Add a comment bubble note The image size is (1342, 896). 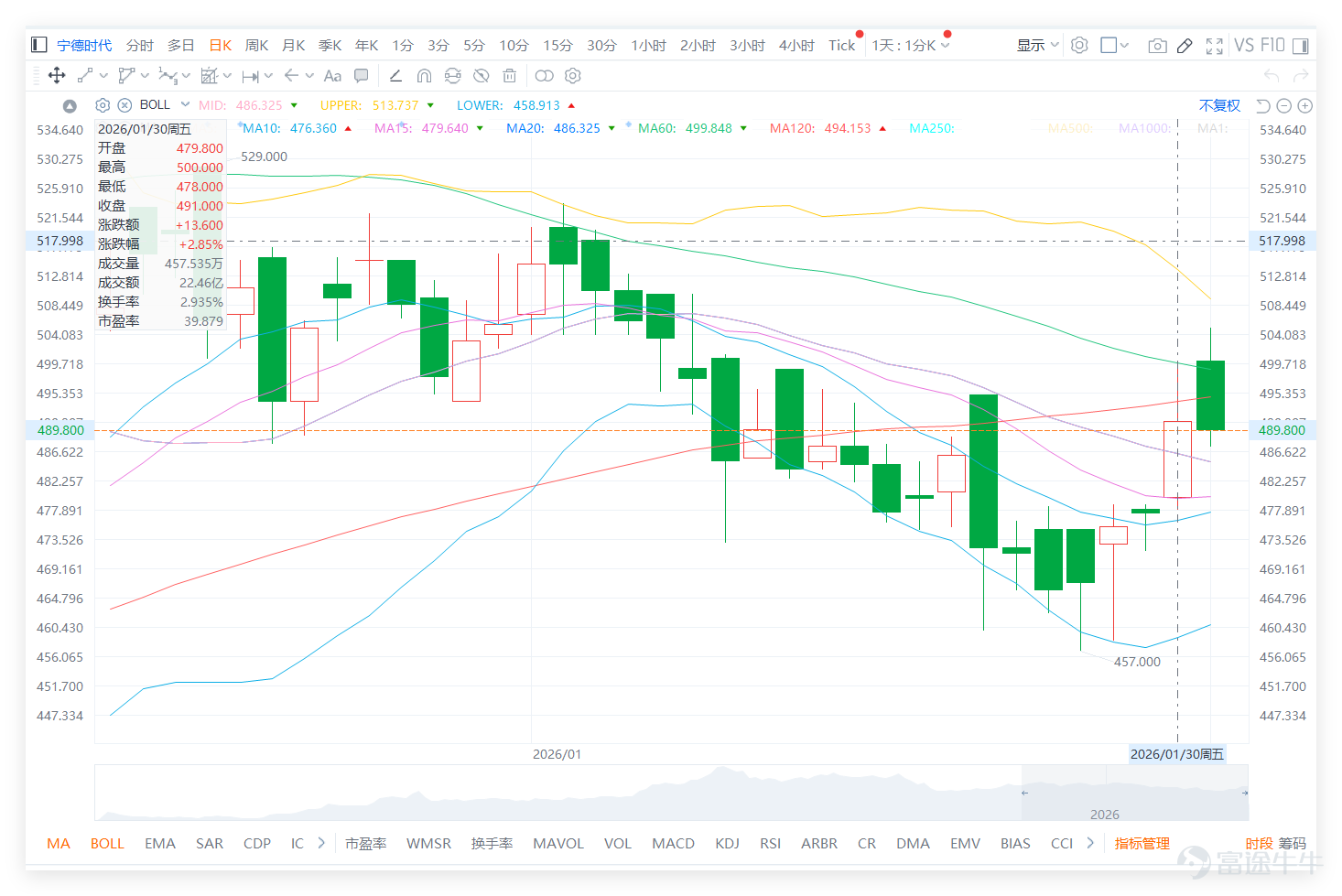click(361, 76)
